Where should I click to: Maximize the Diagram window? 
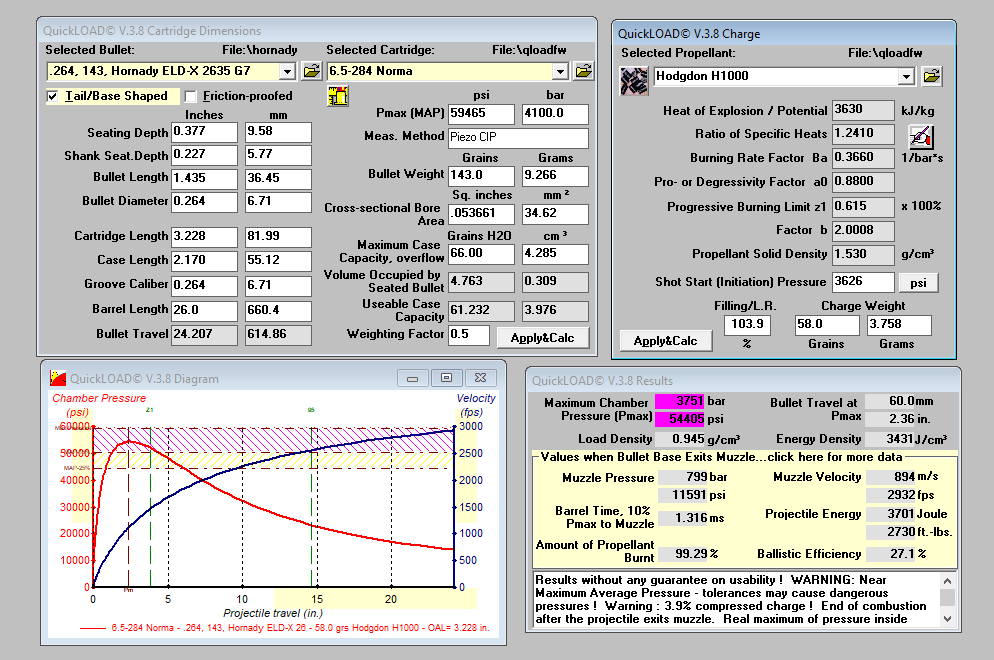click(446, 378)
